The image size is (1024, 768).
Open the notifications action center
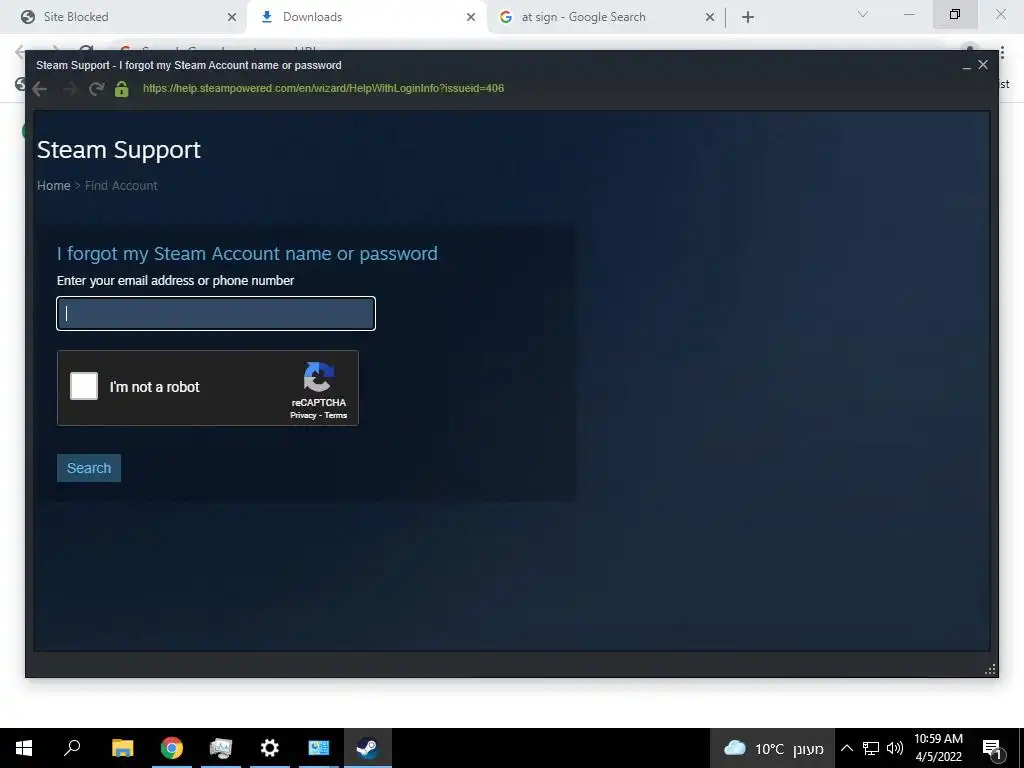[x=993, y=749]
